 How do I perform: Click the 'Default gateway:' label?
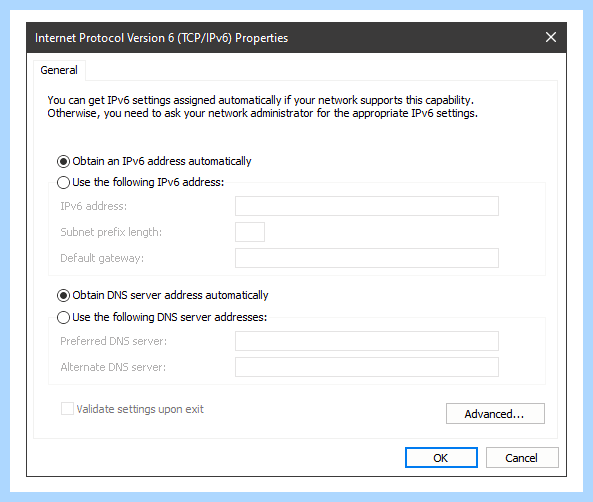[102, 258]
